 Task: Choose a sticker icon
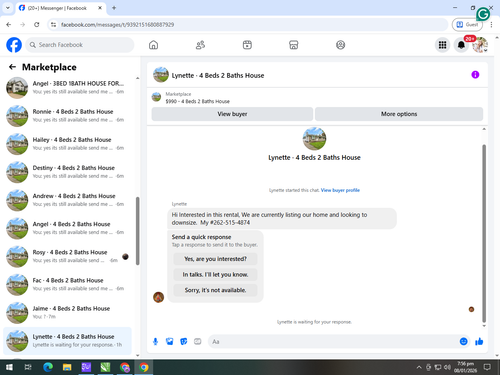tap(184, 341)
